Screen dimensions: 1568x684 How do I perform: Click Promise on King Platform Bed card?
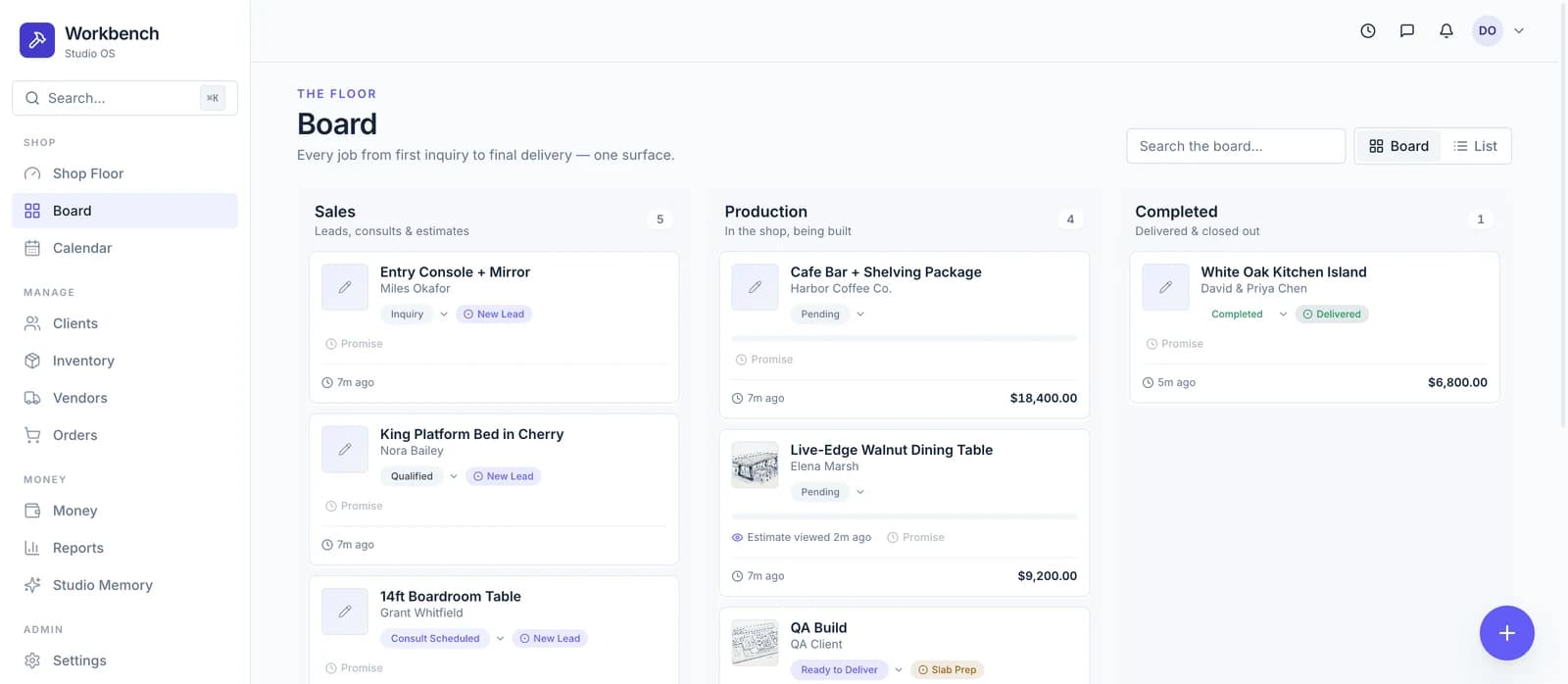tap(354, 506)
